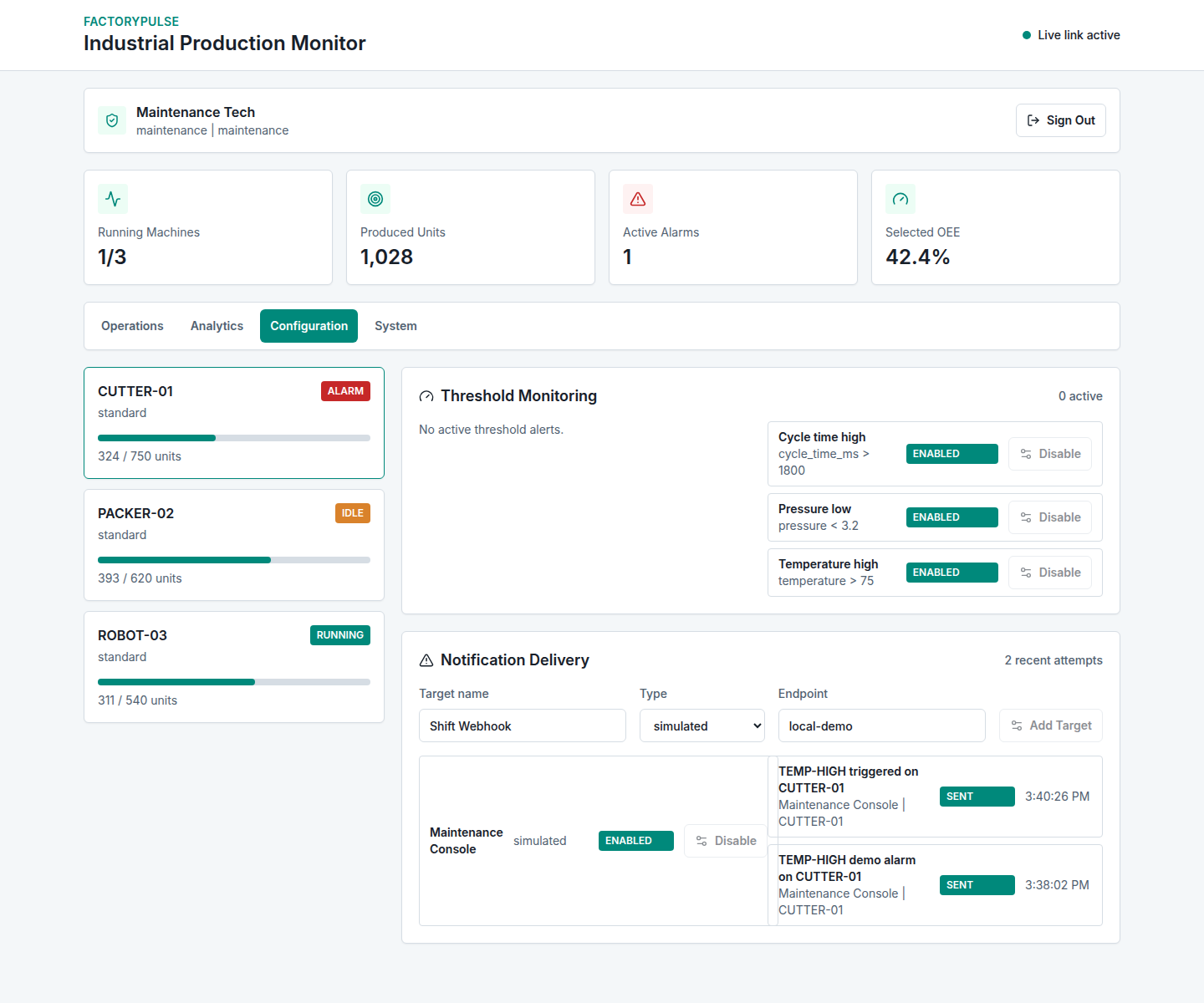
Task: Click SENT badge for 3:38:02 PM attempt
Action: click(977, 885)
